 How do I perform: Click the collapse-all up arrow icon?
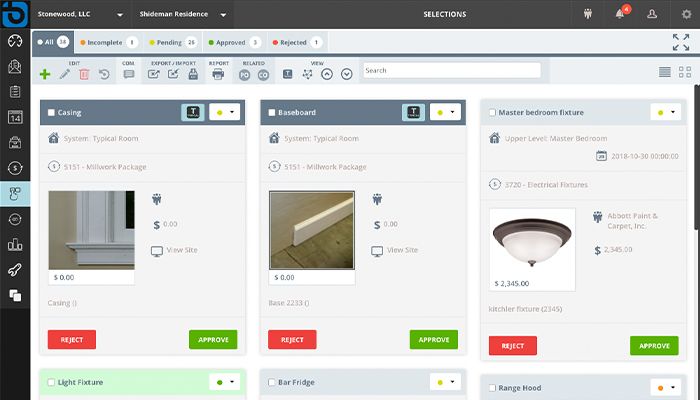(327, 74)
